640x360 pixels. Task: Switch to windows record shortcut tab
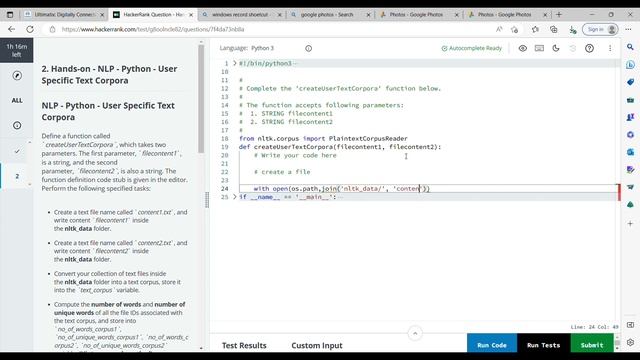pos(241,15)
